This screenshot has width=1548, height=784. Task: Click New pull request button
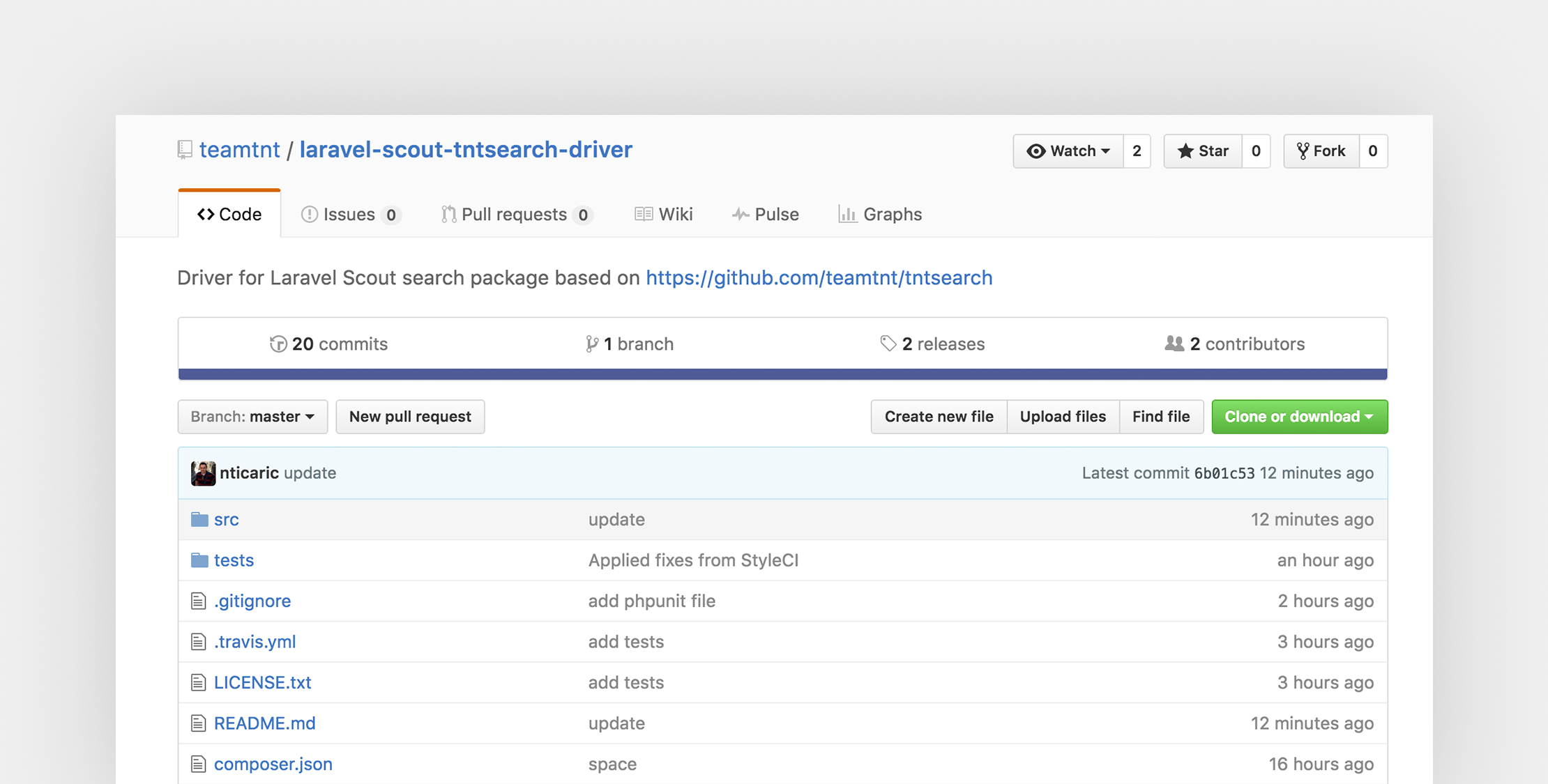(x=410, y=417)
